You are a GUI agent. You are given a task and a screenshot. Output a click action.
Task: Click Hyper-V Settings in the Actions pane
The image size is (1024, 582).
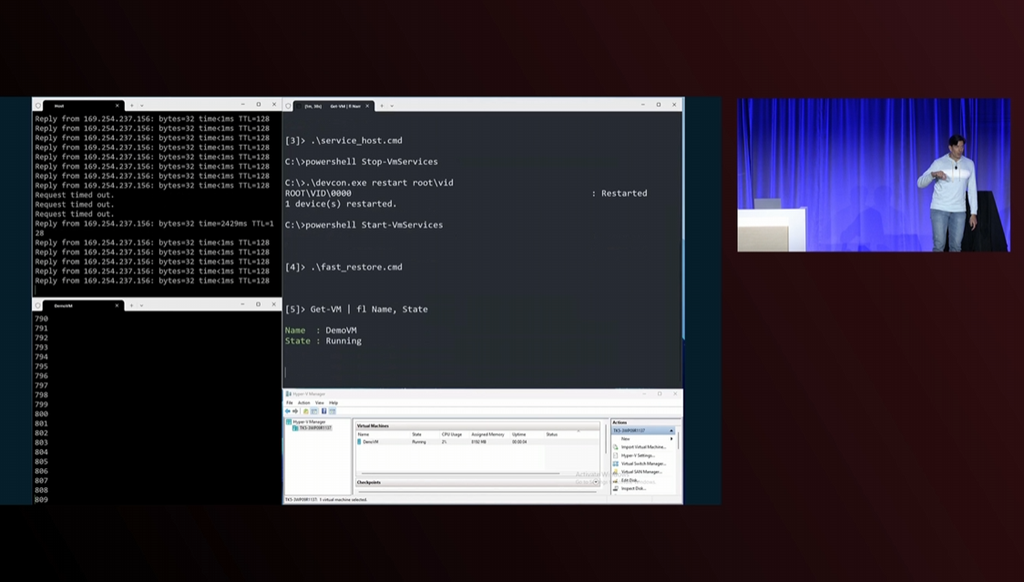pos(638,455)
